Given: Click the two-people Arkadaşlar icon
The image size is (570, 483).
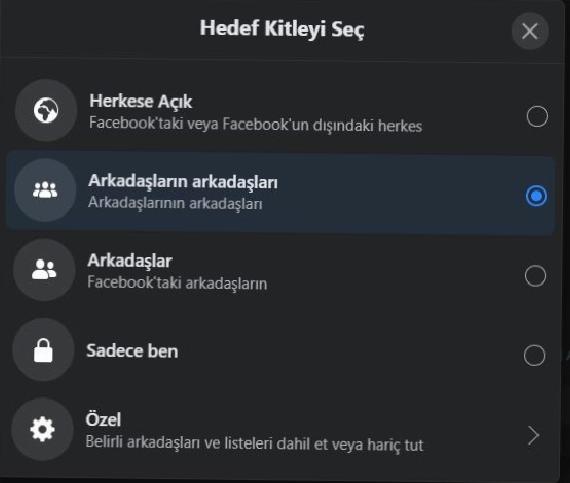Looking at the screenshot, I should pyautogui.click(x=44, y=270).
